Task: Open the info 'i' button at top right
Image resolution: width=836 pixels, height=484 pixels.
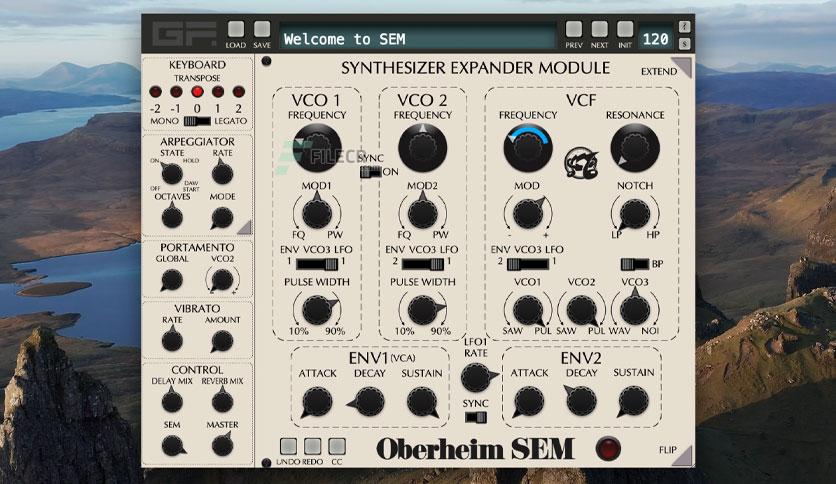Action: pyautogui.click(x=685, y=27)
